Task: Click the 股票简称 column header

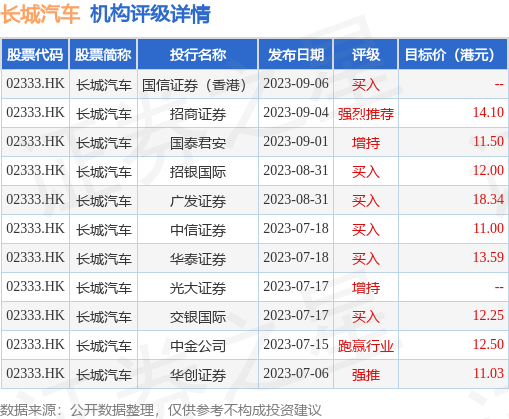Action: [x=103, y=55]
